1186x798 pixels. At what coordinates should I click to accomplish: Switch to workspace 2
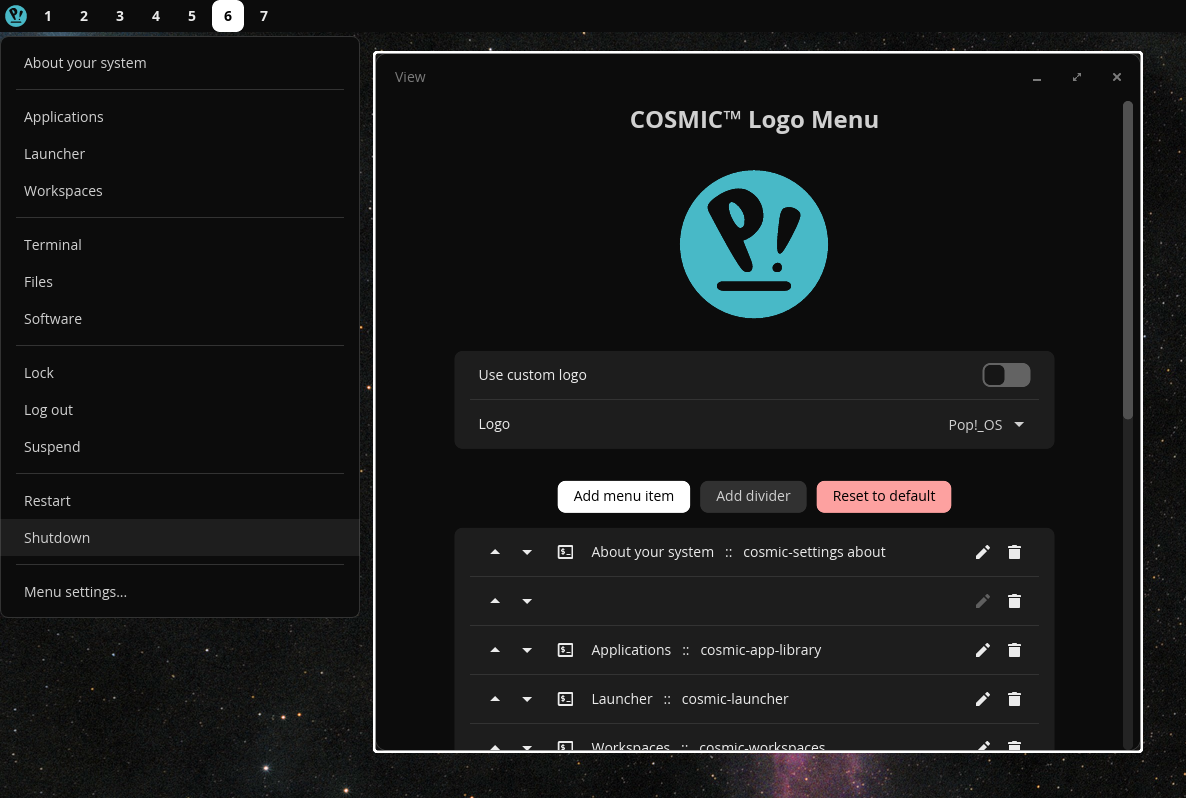pos(84,16)
